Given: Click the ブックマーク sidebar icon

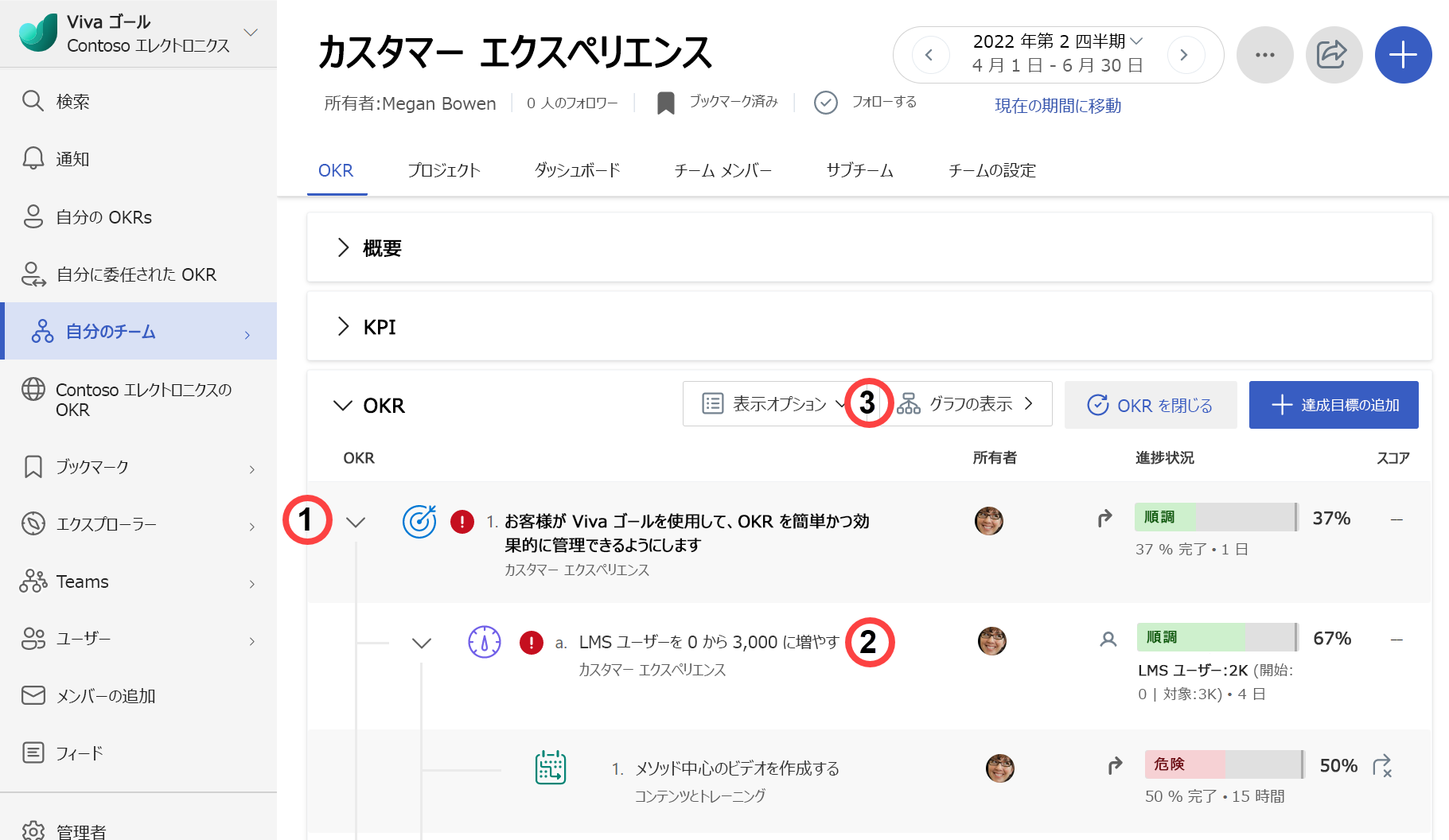Looking at the screenshot, I should (33, 466).
